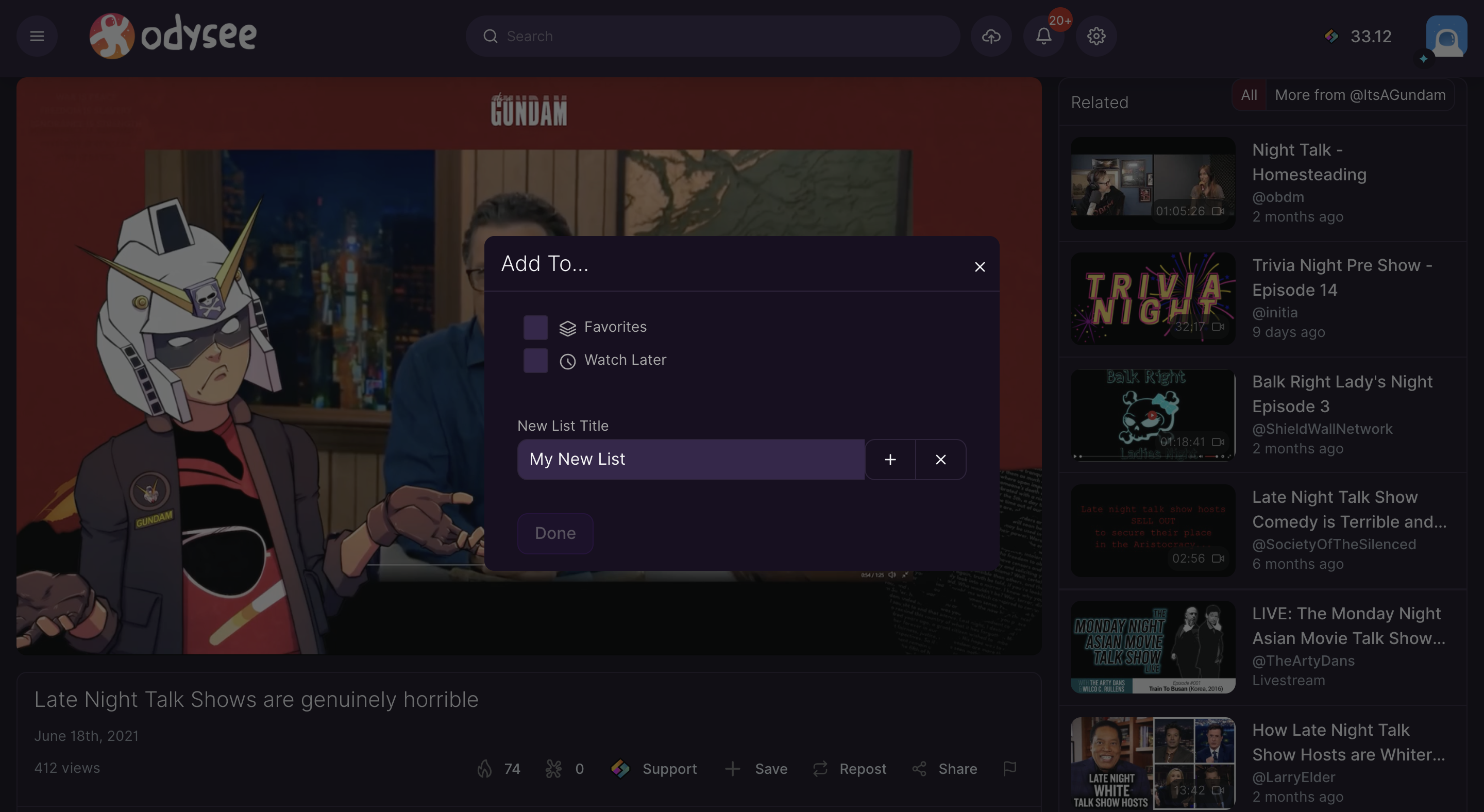
Task: Open notifications bell
Action: [1043, 36]
